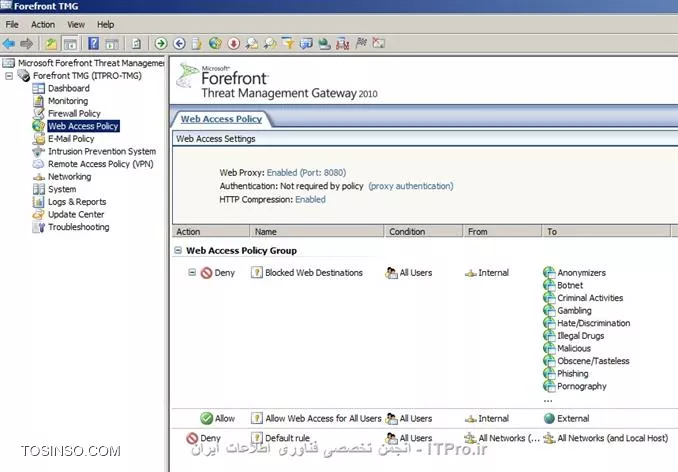Open the Action menu

[x=43, y=25]
